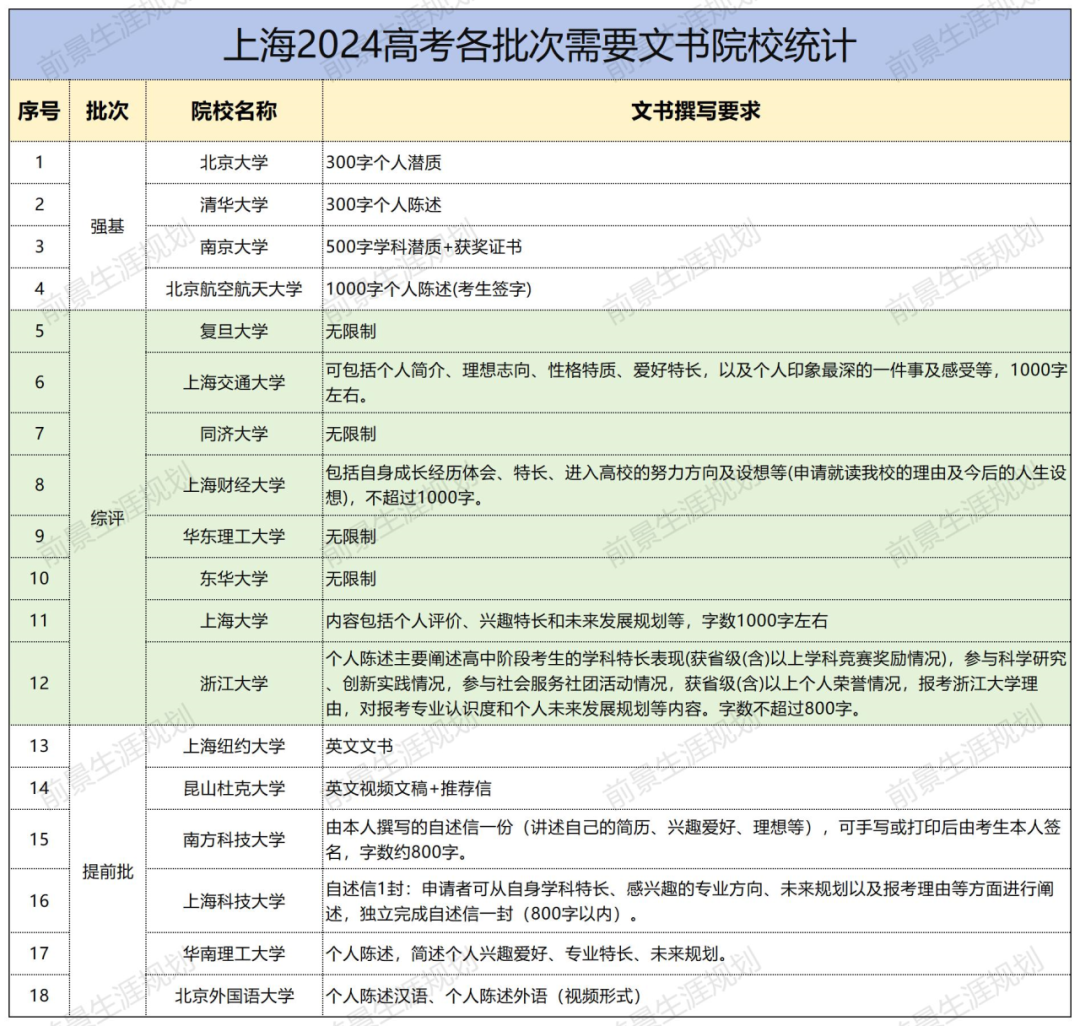
Task: Select serial number 13 beside 上海纽约大学
Action: point(39,746)
